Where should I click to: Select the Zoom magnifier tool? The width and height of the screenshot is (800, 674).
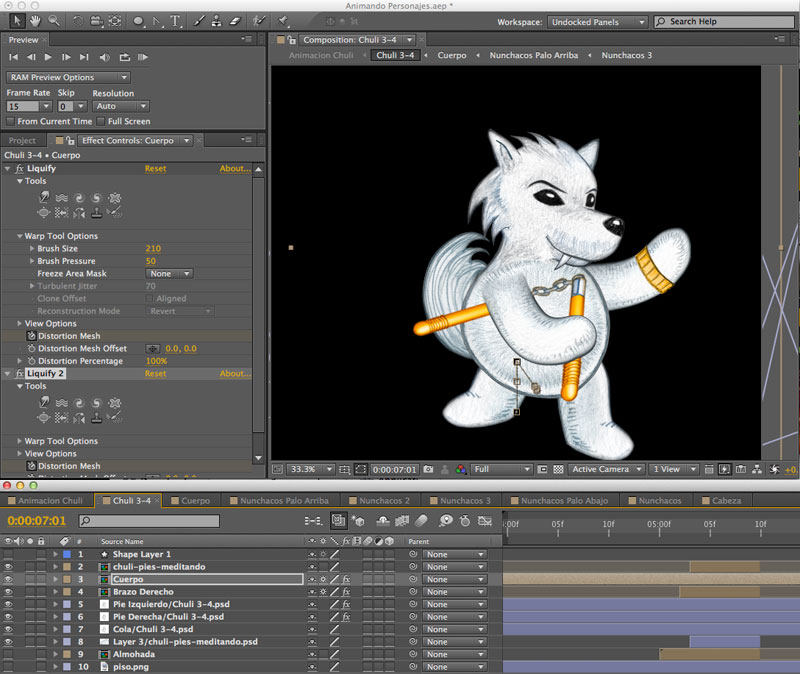[54, 21]
